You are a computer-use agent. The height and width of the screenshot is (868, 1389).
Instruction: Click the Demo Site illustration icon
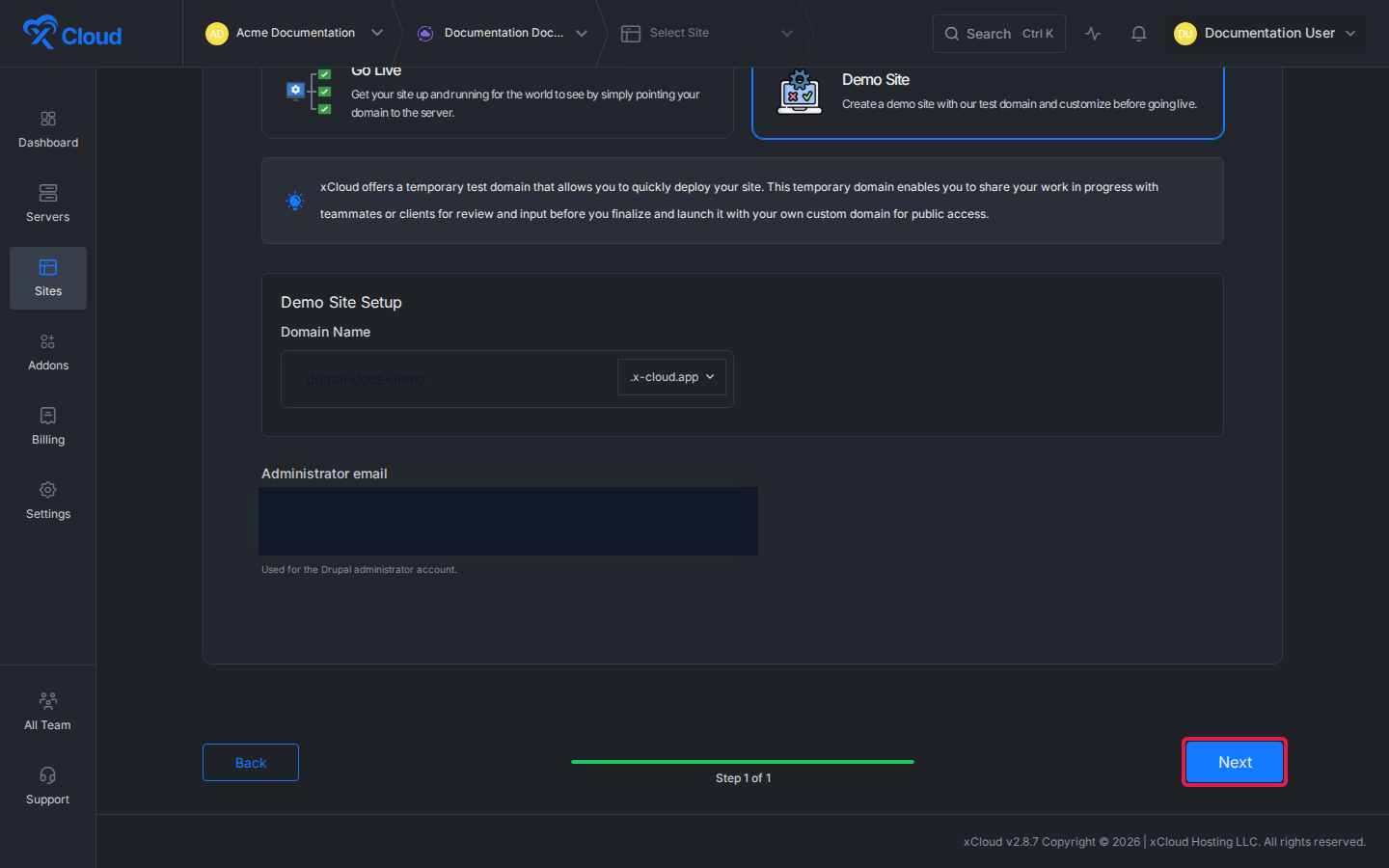(800, 92)
